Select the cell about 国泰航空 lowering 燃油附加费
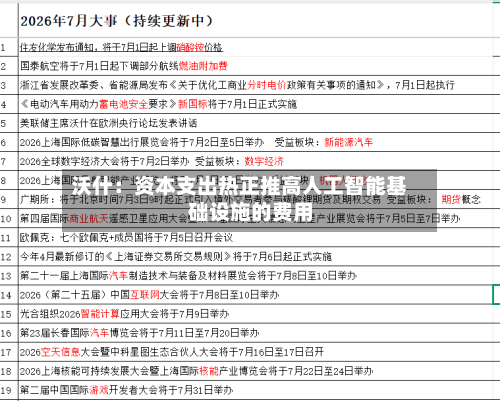This screenshot has height=401, width=500. tap(256, 66)
